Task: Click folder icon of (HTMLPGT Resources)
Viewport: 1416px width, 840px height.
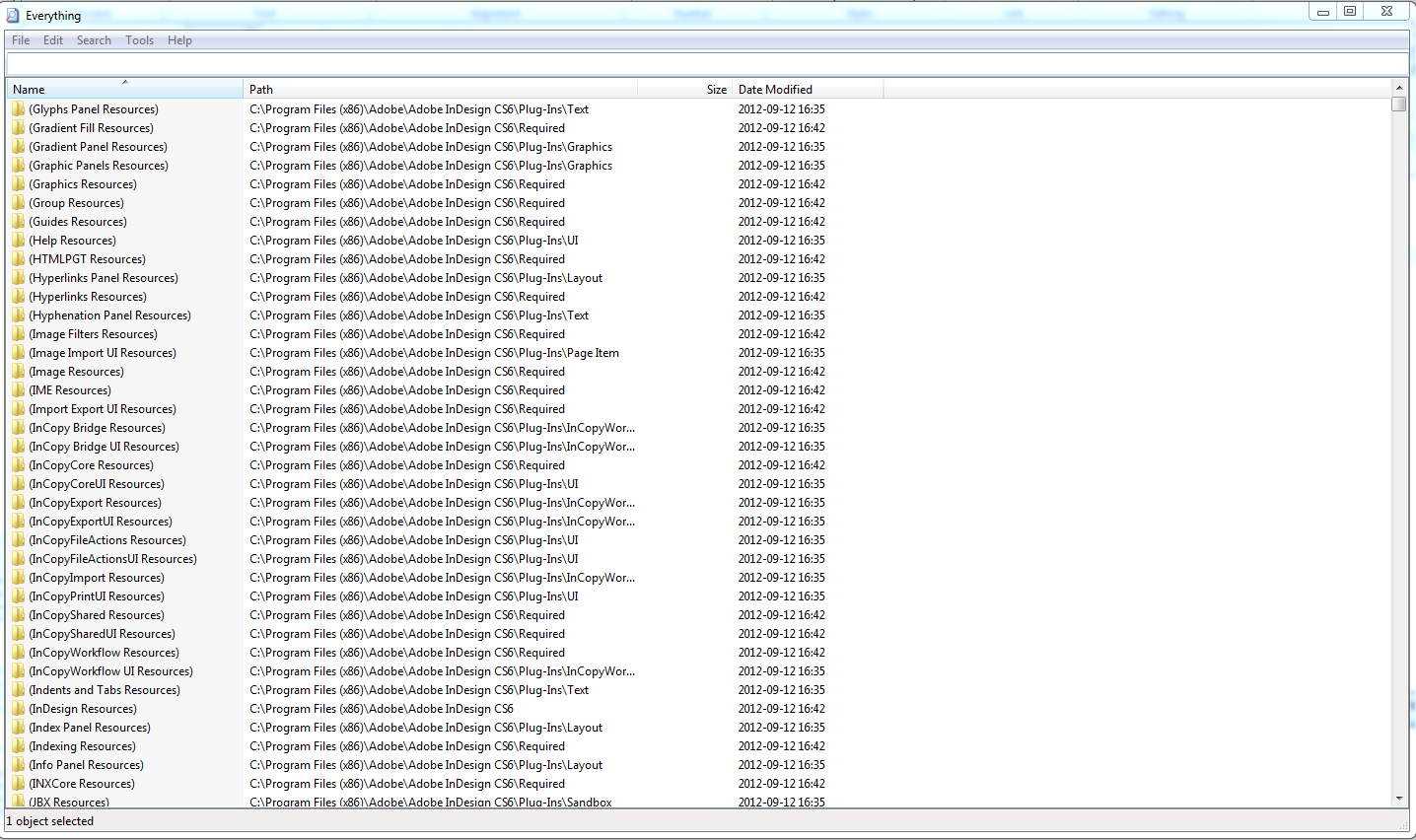Action: [x=19, y=259]
